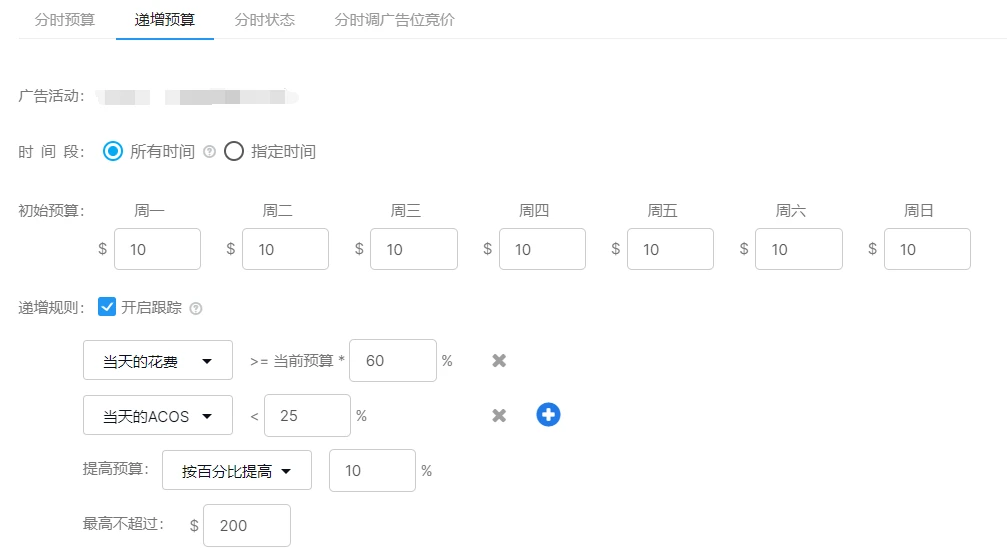The image size is (1007, 556).
Task: Click help icon beside 开启跟踪
Action: pyautogui.click(x=196, y=308)
